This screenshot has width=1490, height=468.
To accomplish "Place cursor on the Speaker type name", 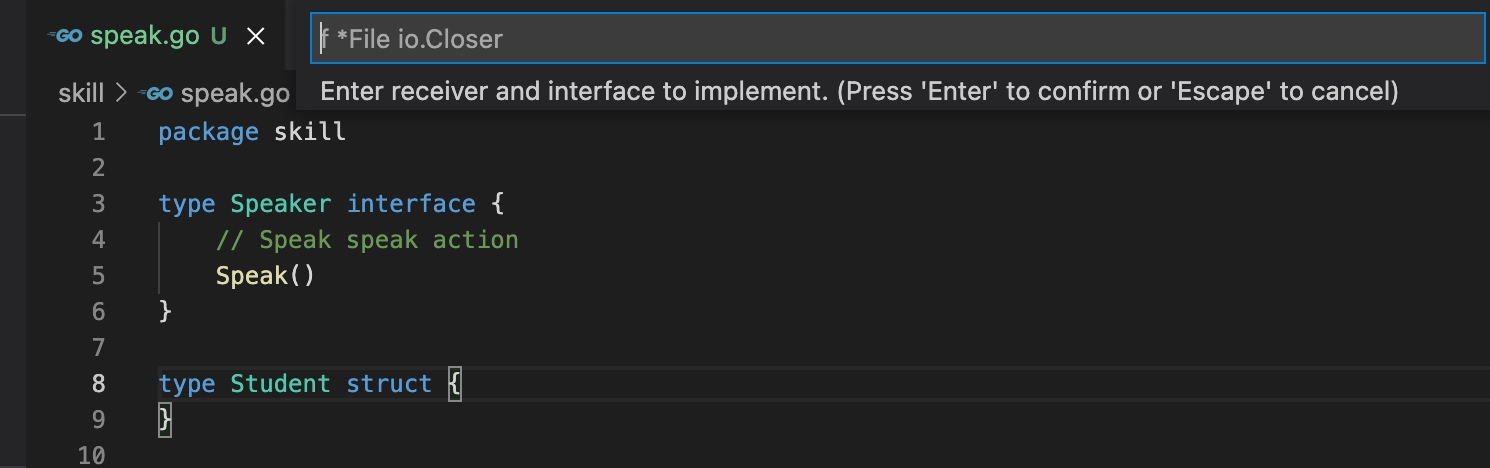I will click(281, 204).
